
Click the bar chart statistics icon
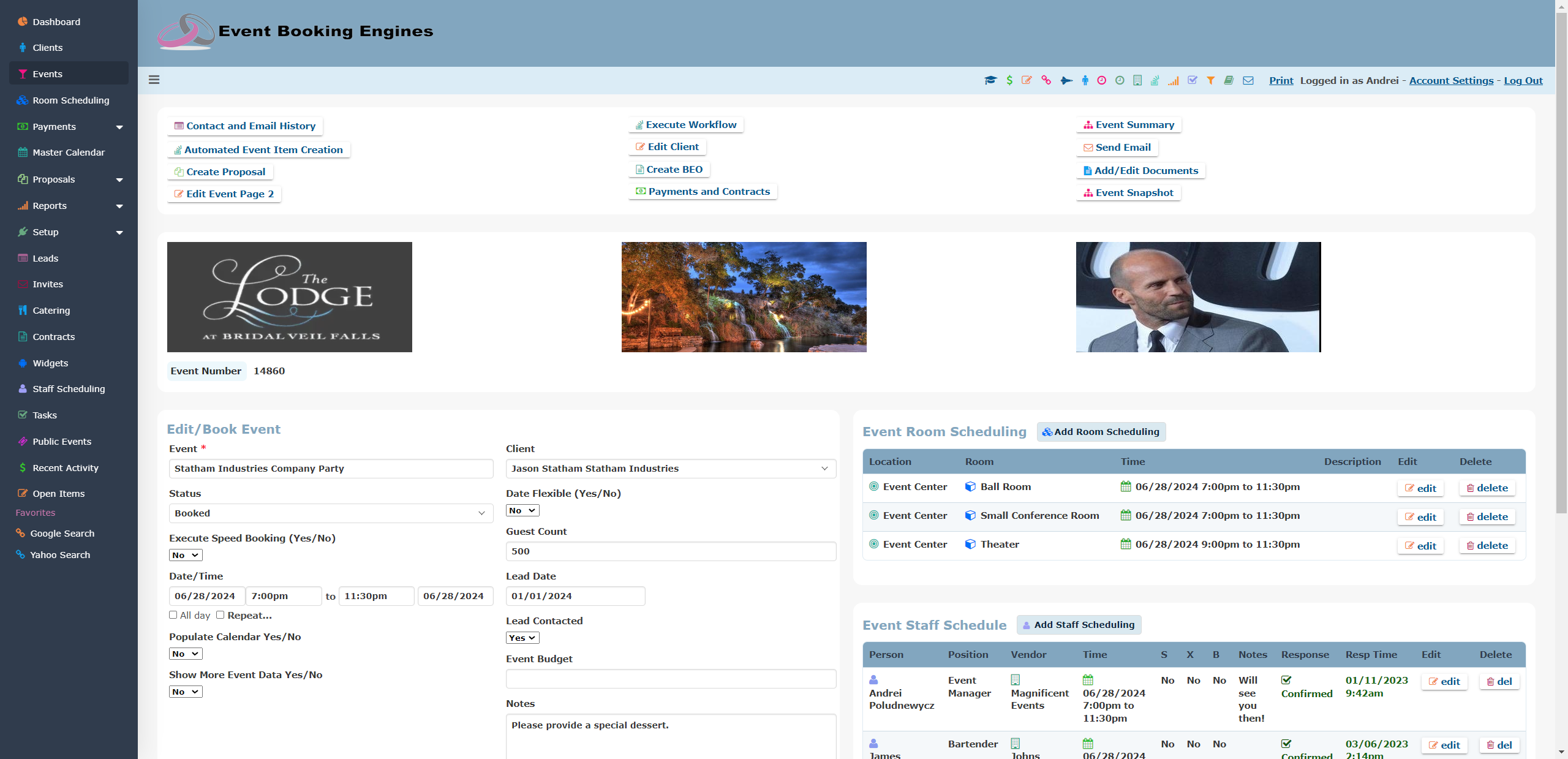(x=1174, y=80)
